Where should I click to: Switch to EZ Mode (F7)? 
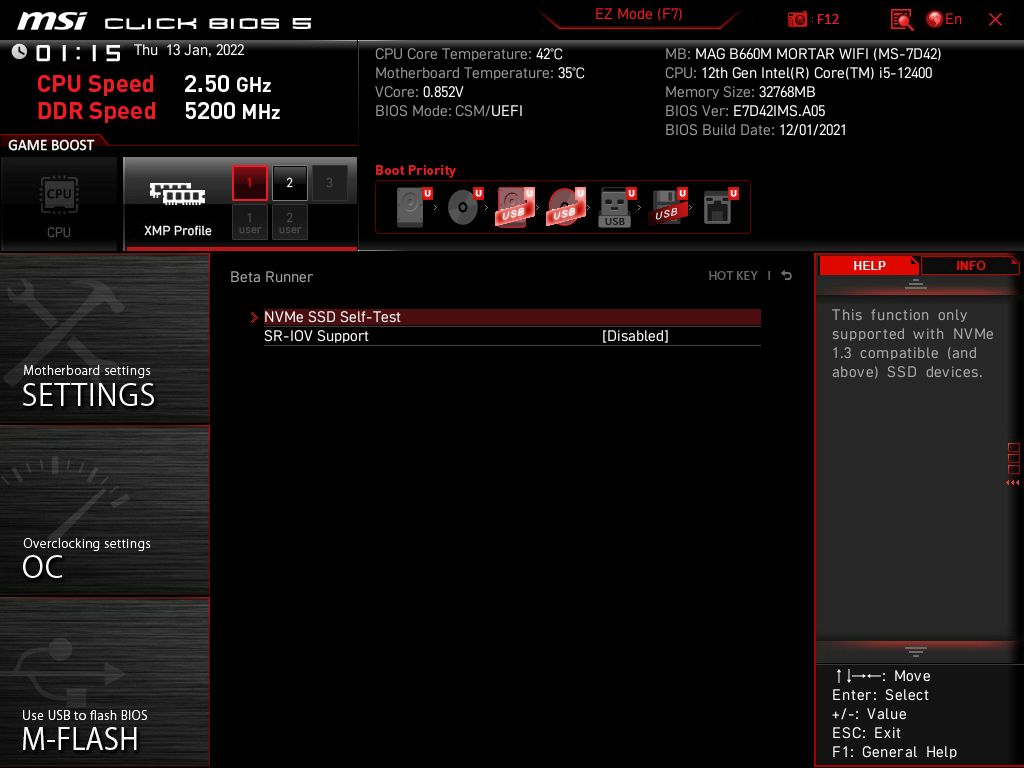(640, 15)
